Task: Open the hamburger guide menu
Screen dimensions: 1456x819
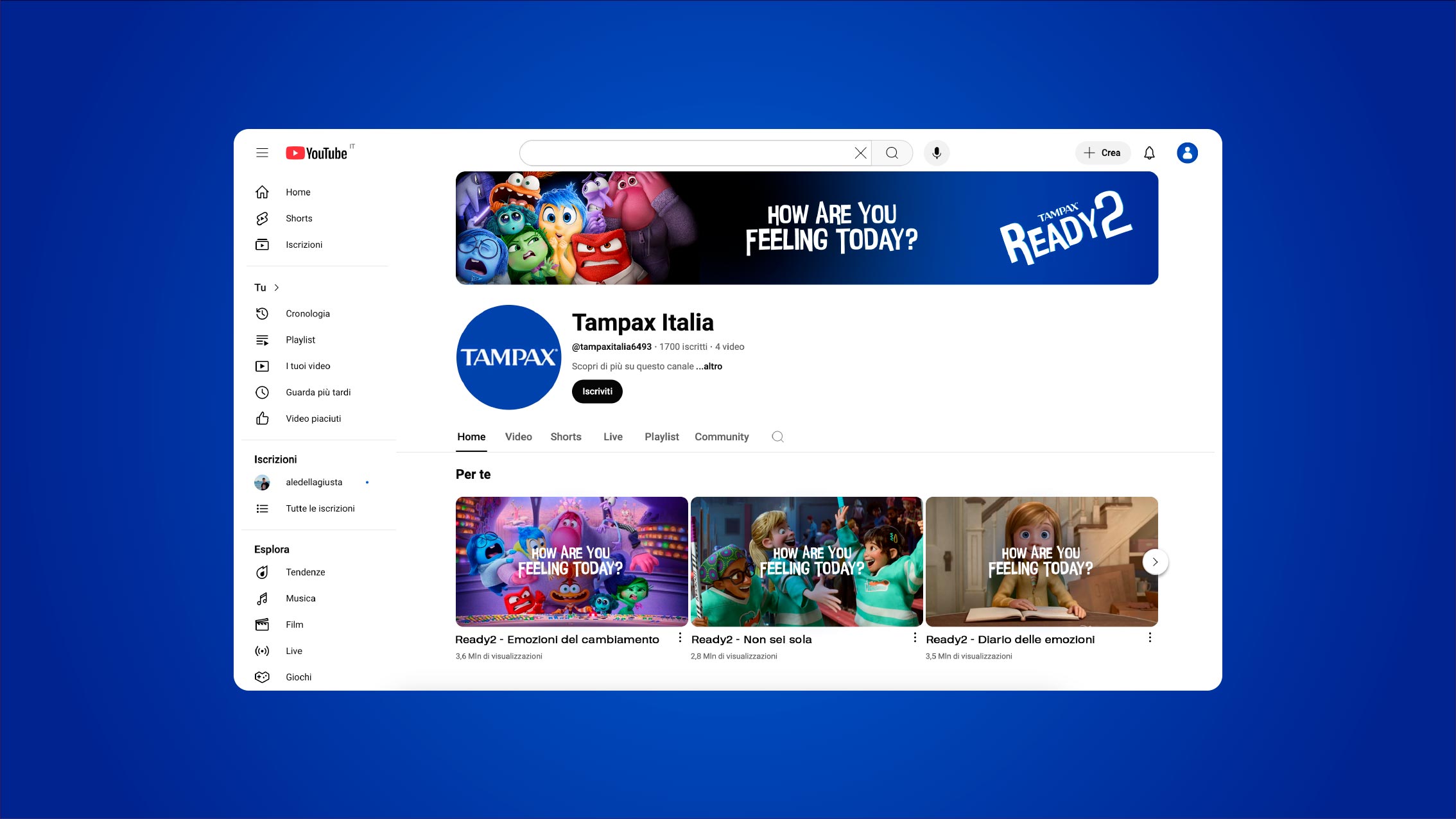Action: 262,153
